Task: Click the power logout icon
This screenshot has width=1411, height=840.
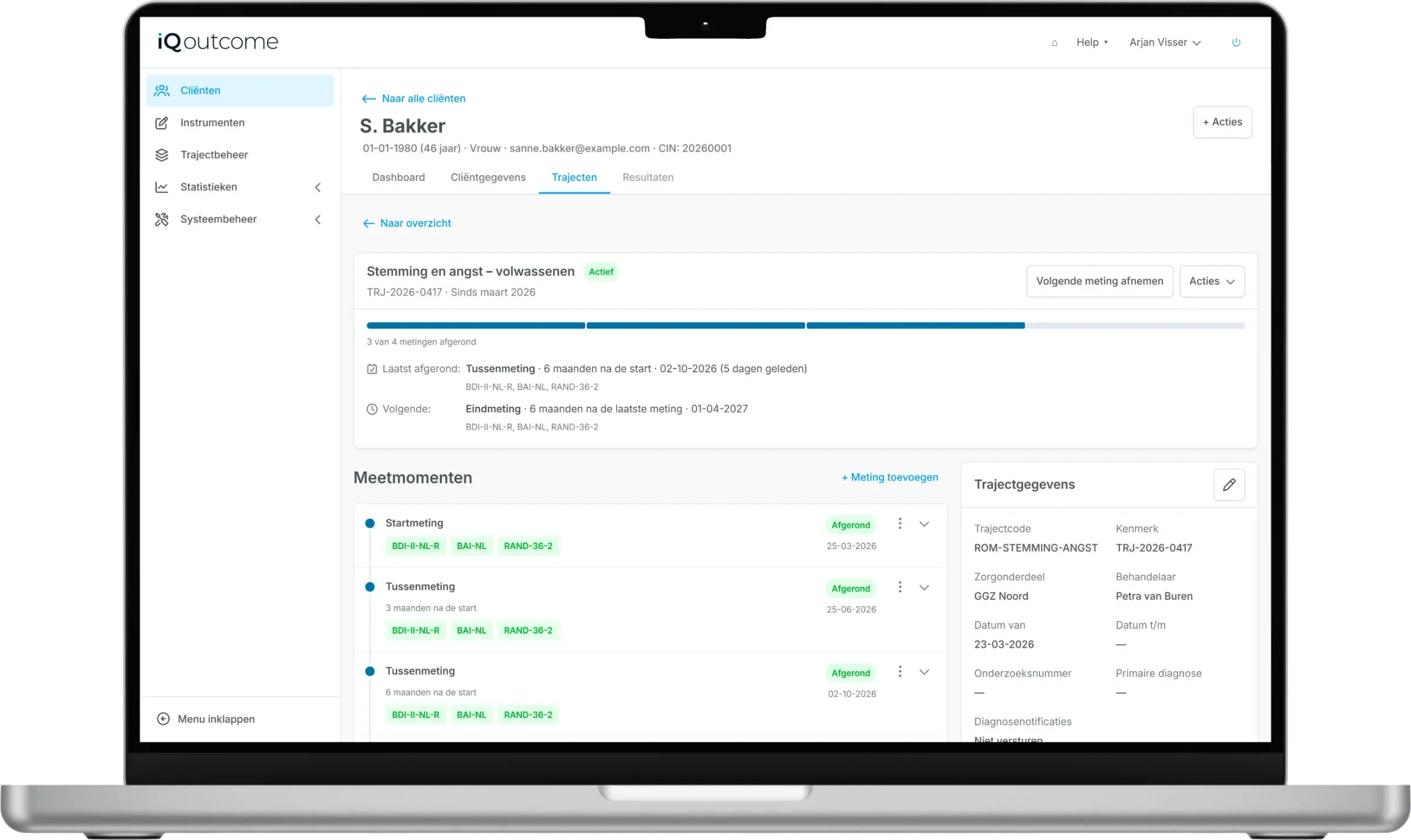Action: (x=1236, y=42)
